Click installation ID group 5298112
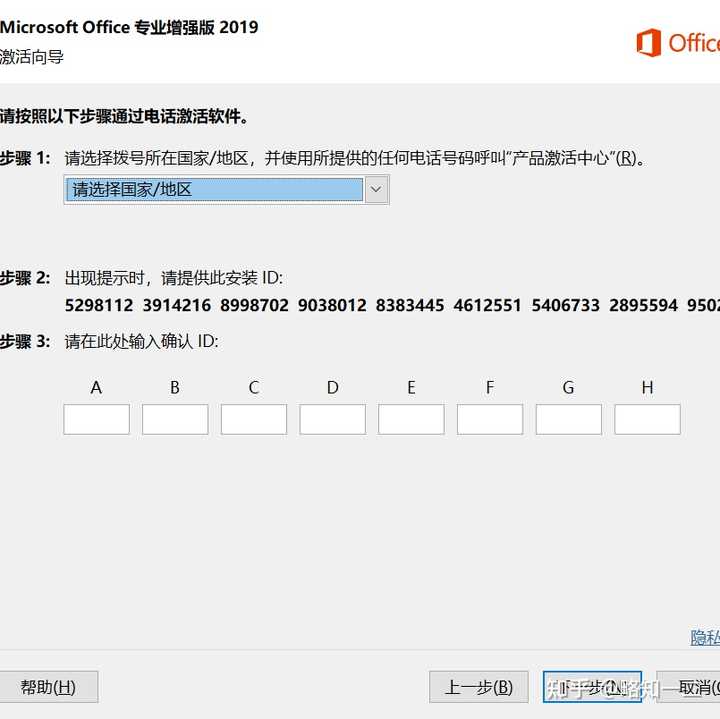The width and height of the screenshot is (720, 719). click(x=99, y=305)
